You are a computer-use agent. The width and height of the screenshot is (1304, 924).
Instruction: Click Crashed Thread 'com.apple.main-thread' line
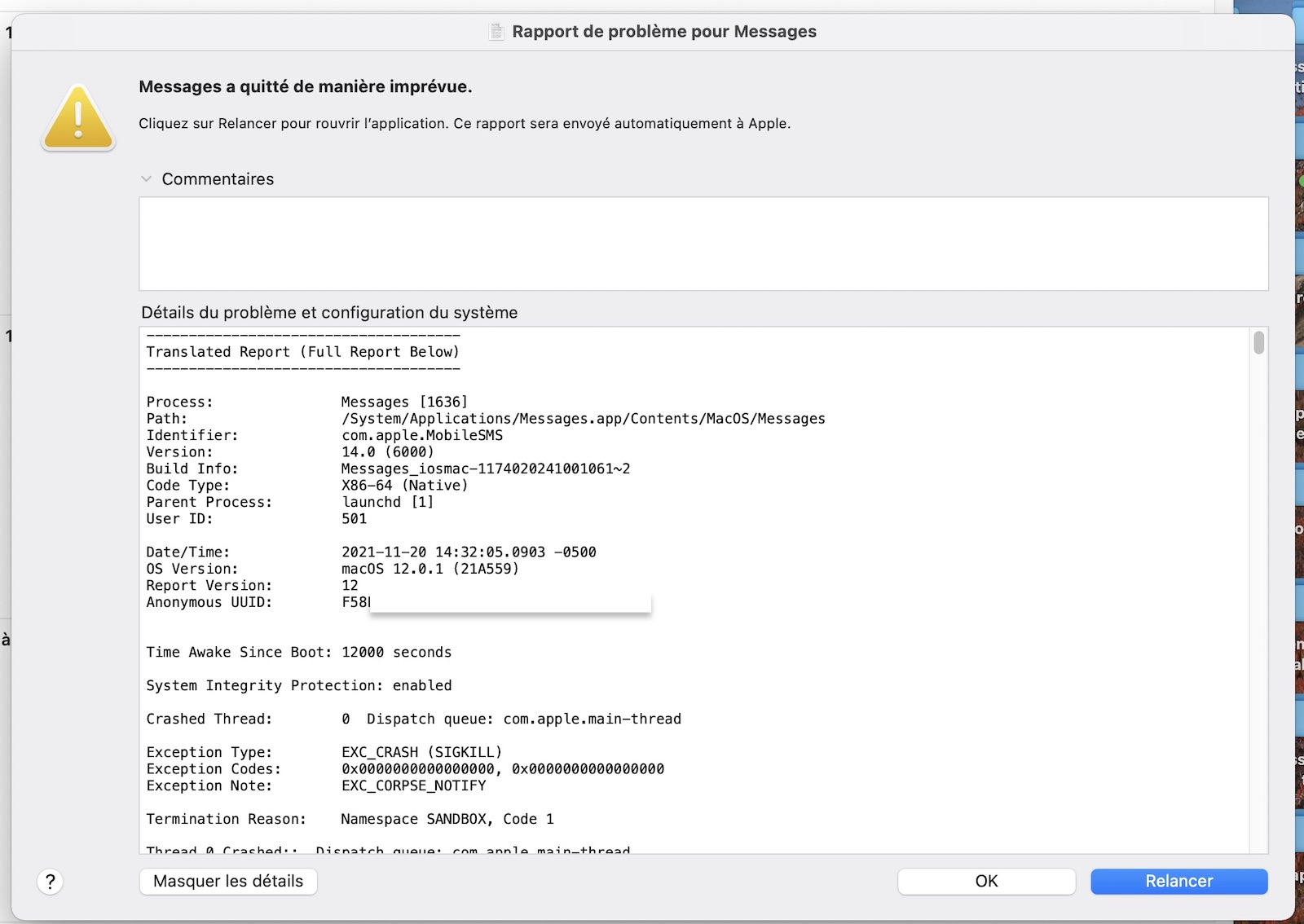[x=414, y=719]
